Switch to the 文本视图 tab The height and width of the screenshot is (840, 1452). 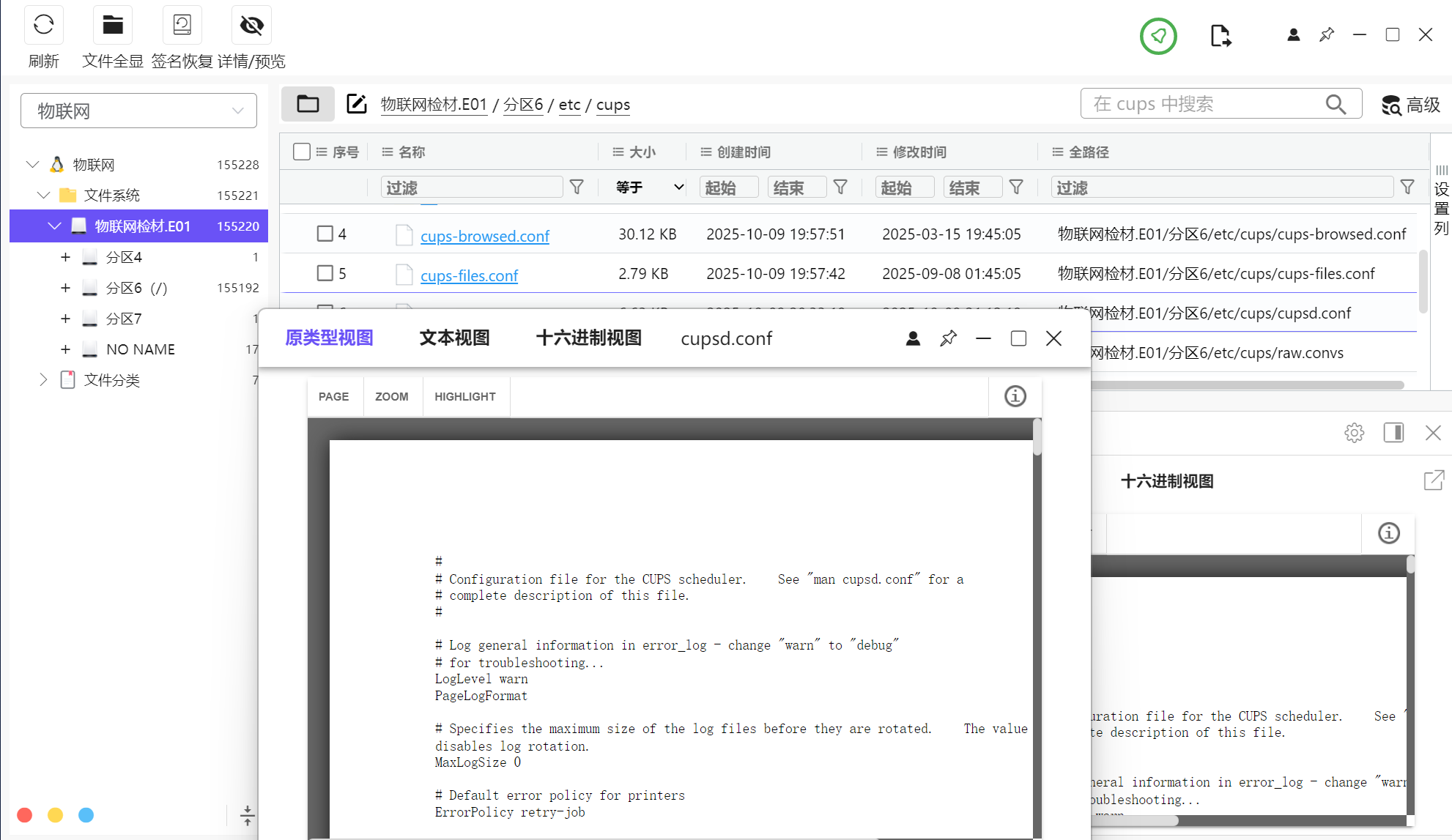(x=454, y=338)
